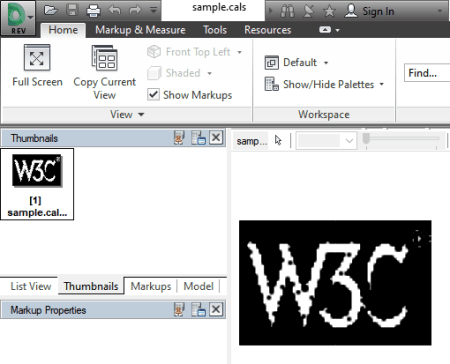Click the W3C image in canvas

click(x=335, y=283)
